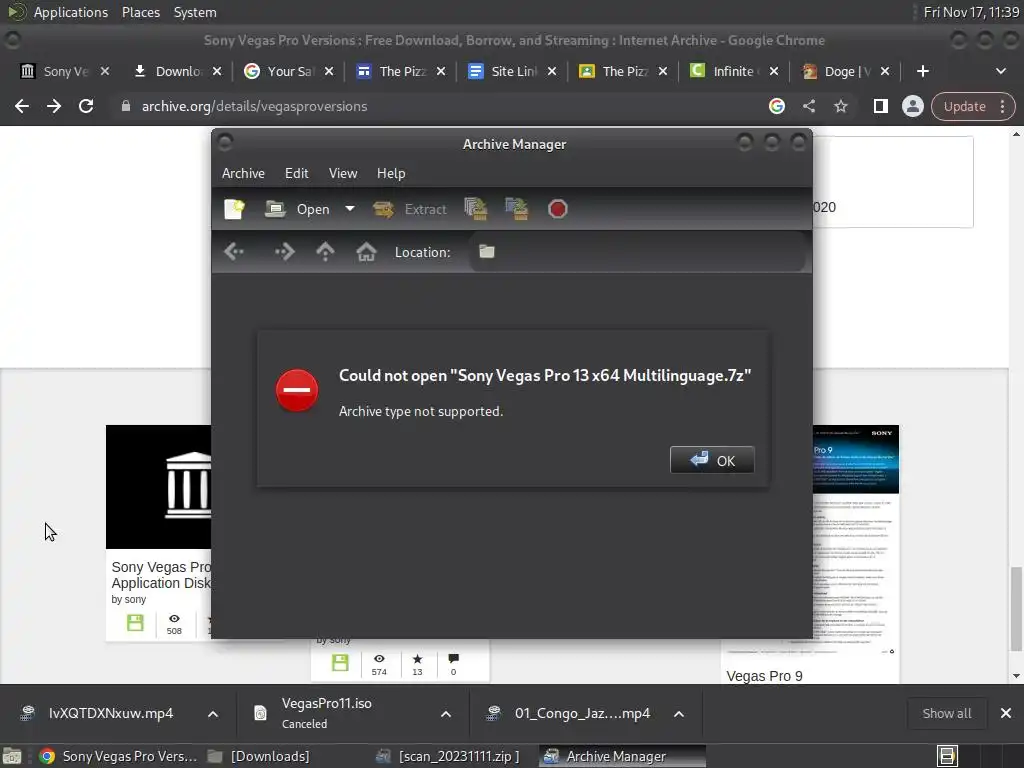Click Chrome's forward arrow
Screen dimensions: 1024x768
click(x=54, y=106)
